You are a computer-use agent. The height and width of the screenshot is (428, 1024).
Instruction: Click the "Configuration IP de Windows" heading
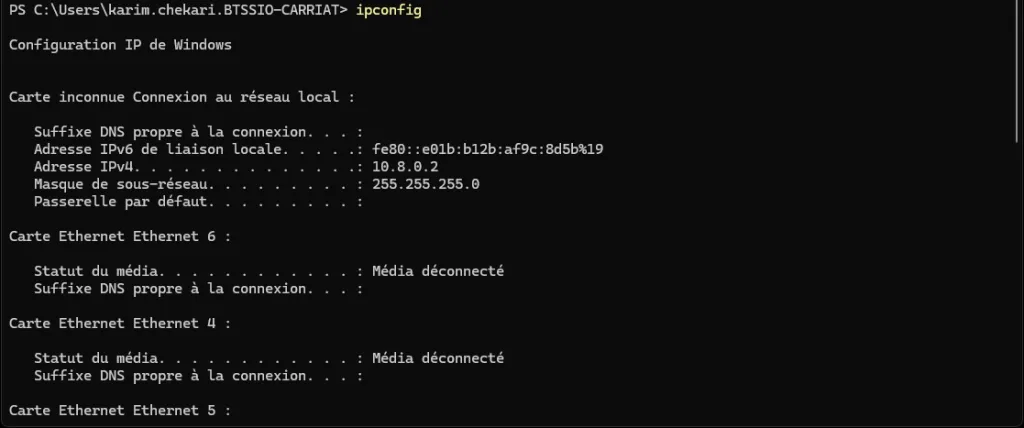120,46
